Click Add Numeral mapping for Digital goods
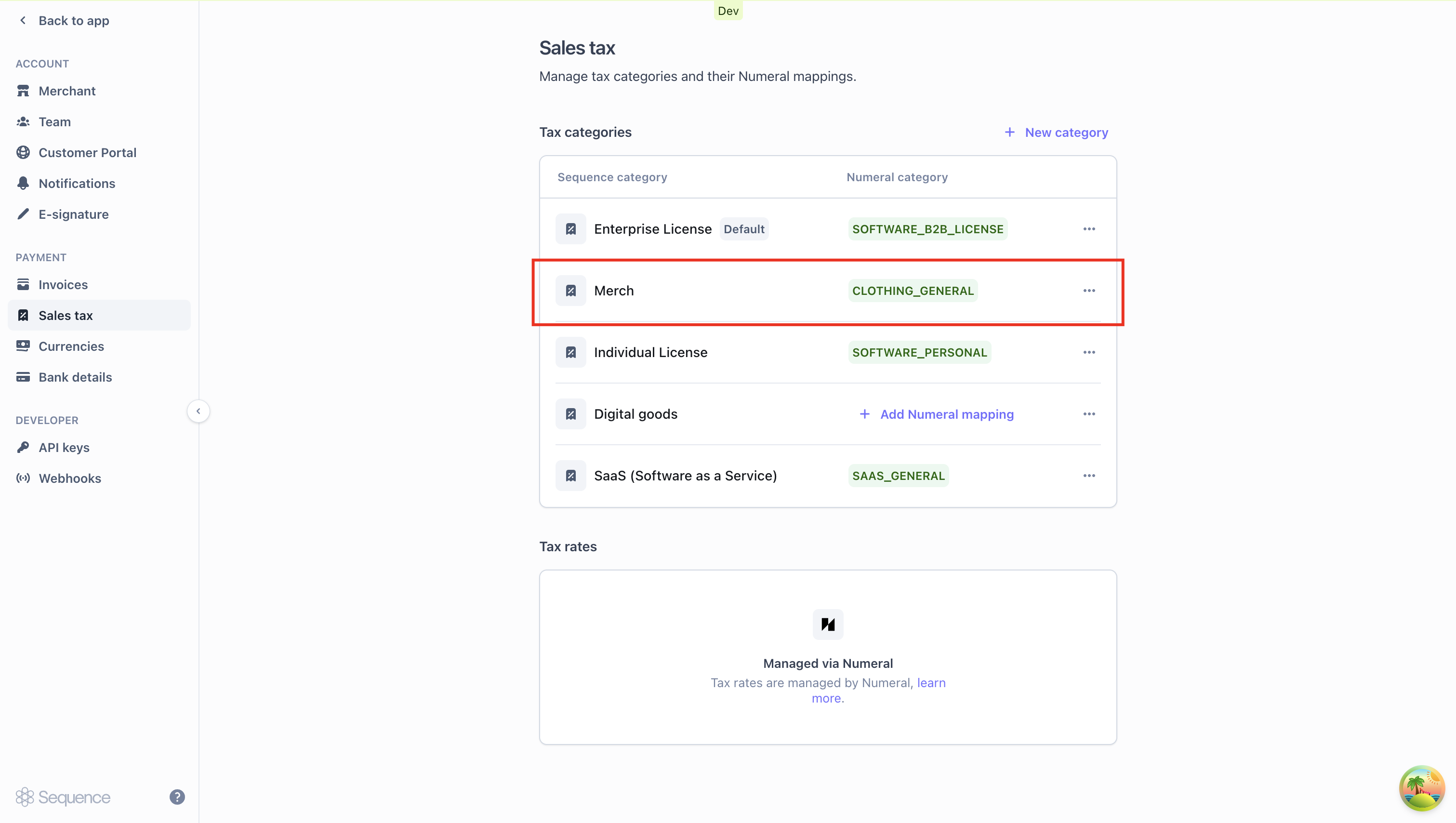The image size is (1456, 823). [937, 414]
